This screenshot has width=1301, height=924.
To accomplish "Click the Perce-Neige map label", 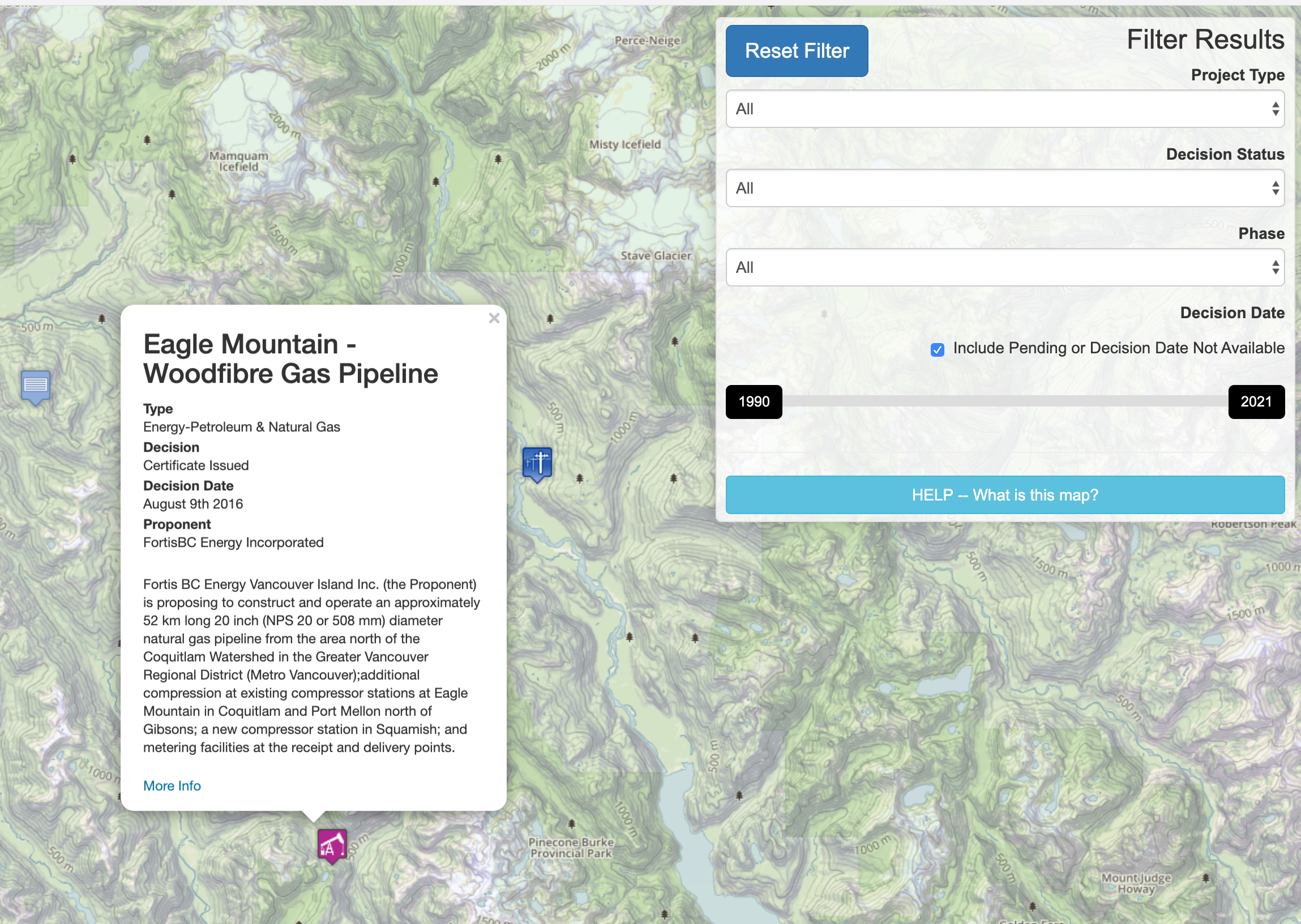I will [x=647, y=40].
